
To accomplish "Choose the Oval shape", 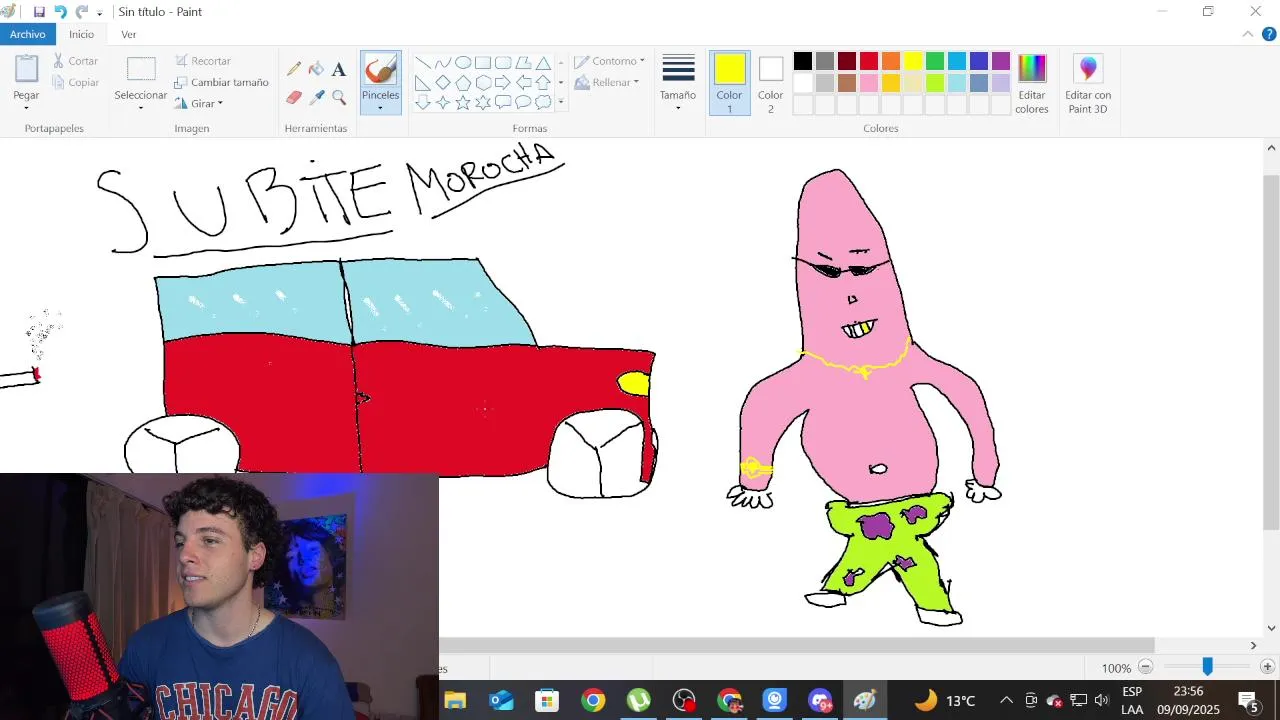I will 463,62.
